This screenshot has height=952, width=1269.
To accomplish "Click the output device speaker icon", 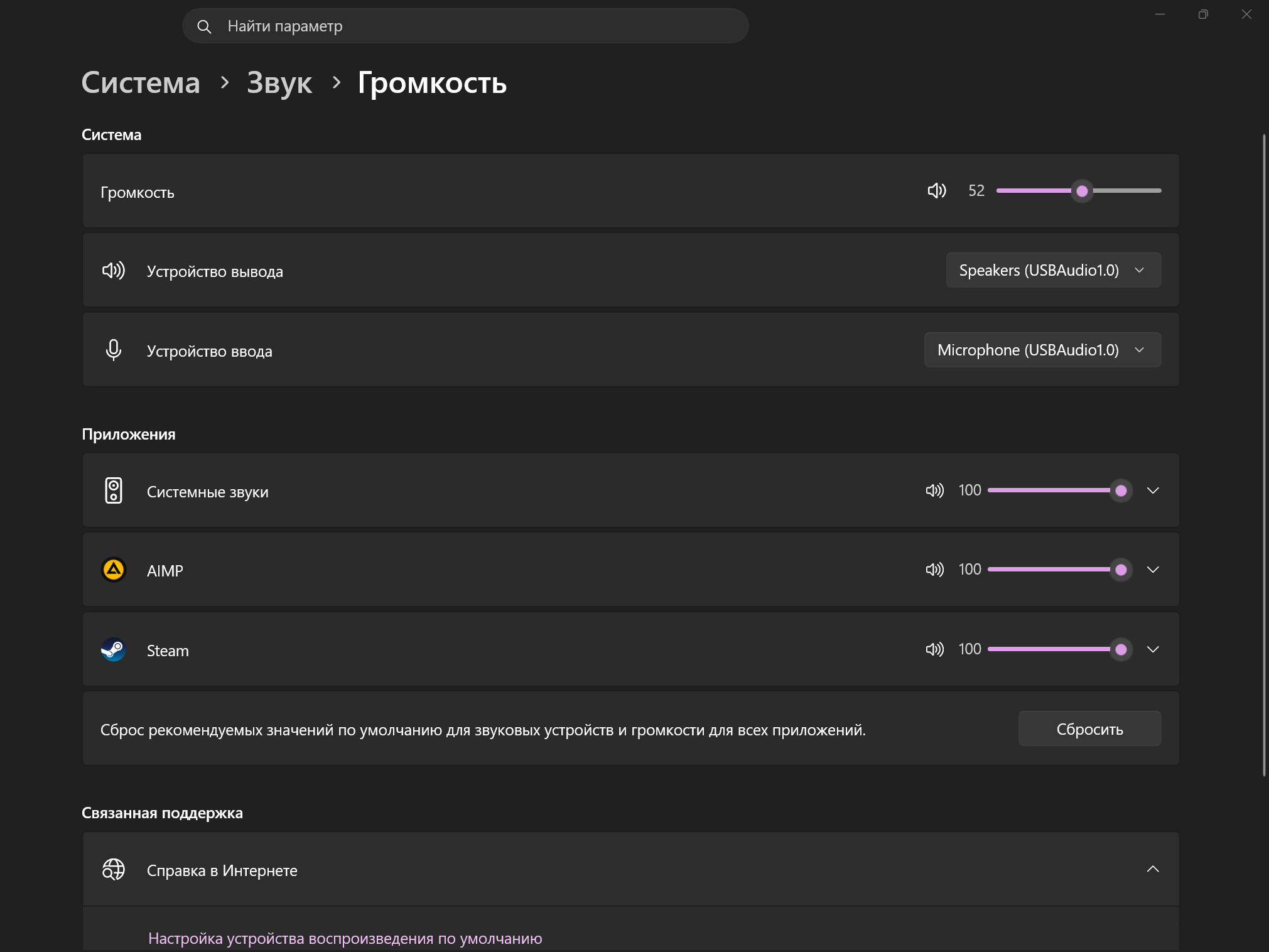I will (114, 271).
